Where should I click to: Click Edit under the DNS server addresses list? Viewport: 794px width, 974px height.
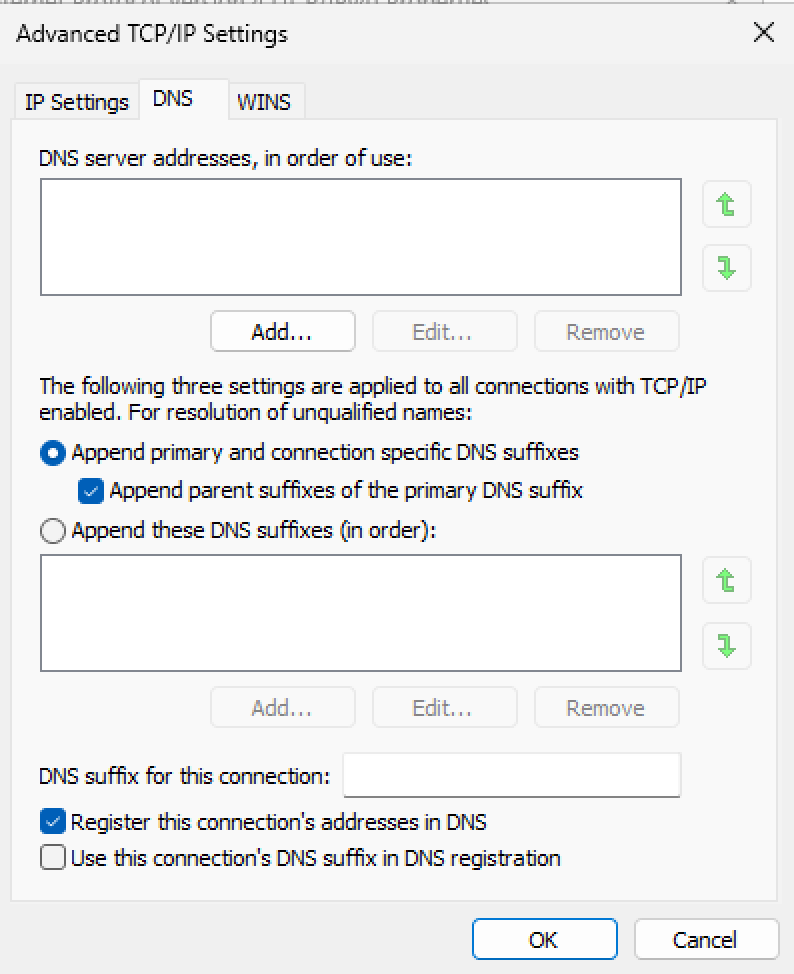[x=444, y=332]
